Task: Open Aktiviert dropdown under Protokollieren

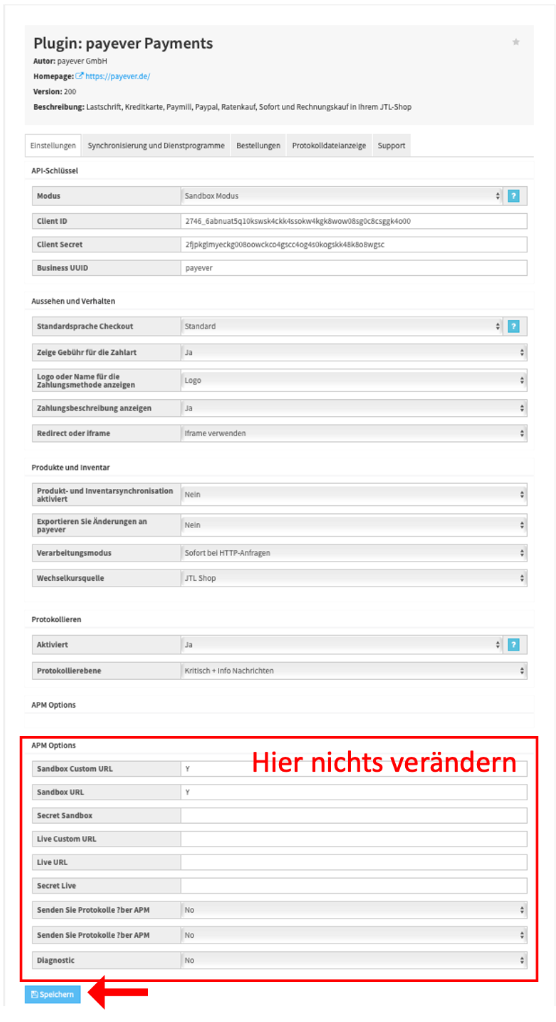Action: tap(342, 645)
